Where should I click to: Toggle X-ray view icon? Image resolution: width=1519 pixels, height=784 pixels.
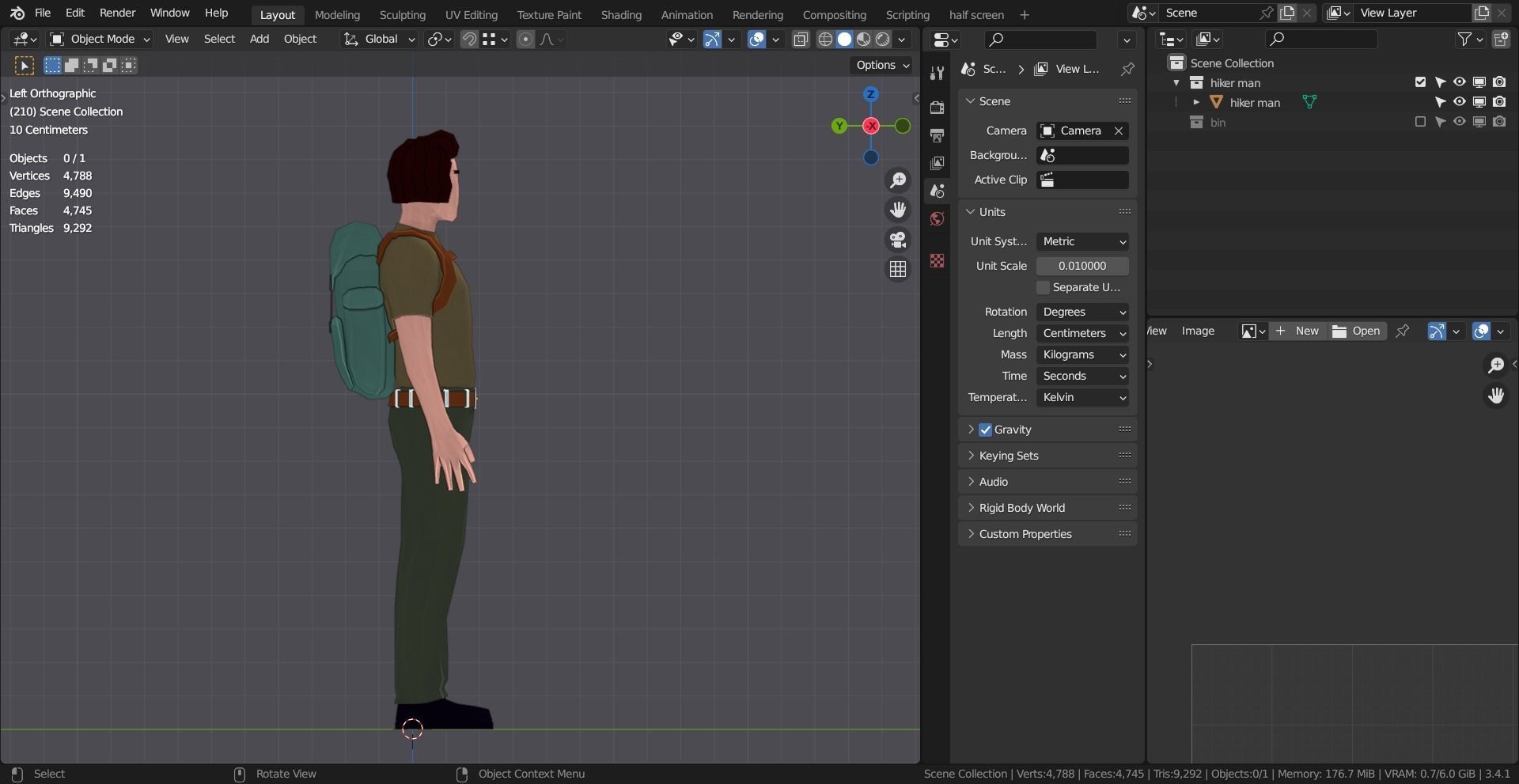(x=801, y=40)
